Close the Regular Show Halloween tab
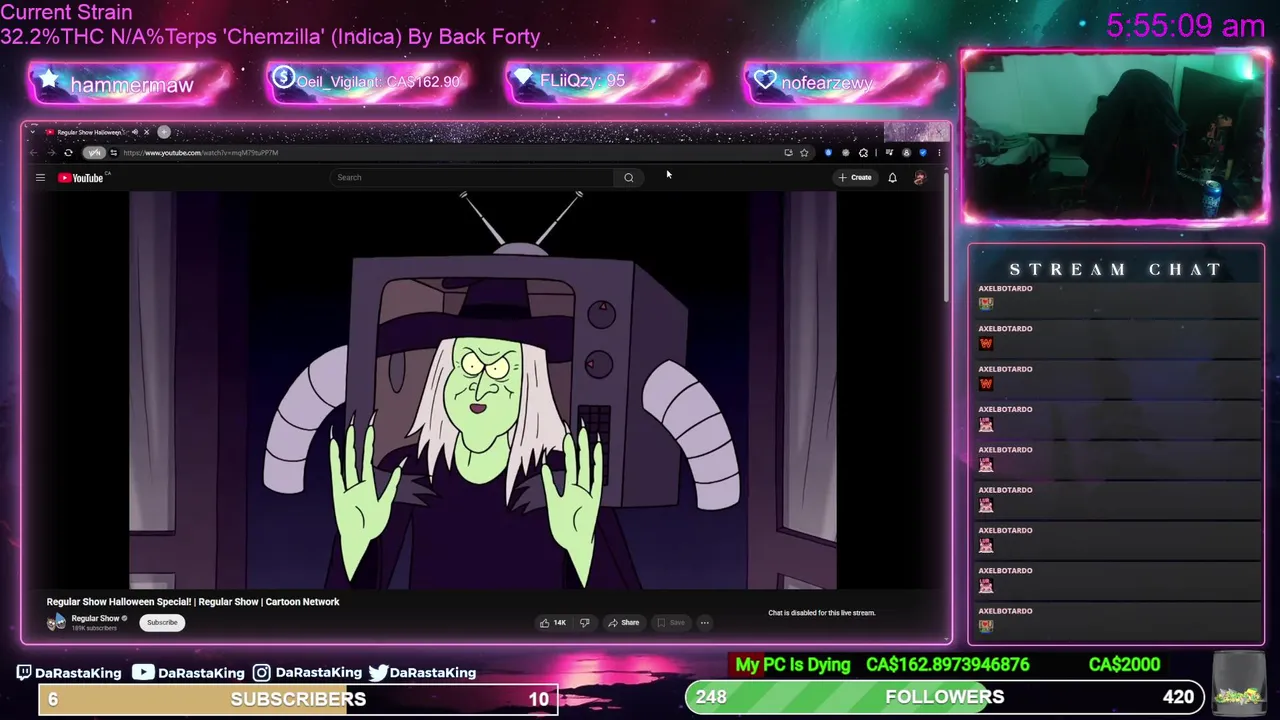The height and width of the screenshot is (720, 1280). 146,132
